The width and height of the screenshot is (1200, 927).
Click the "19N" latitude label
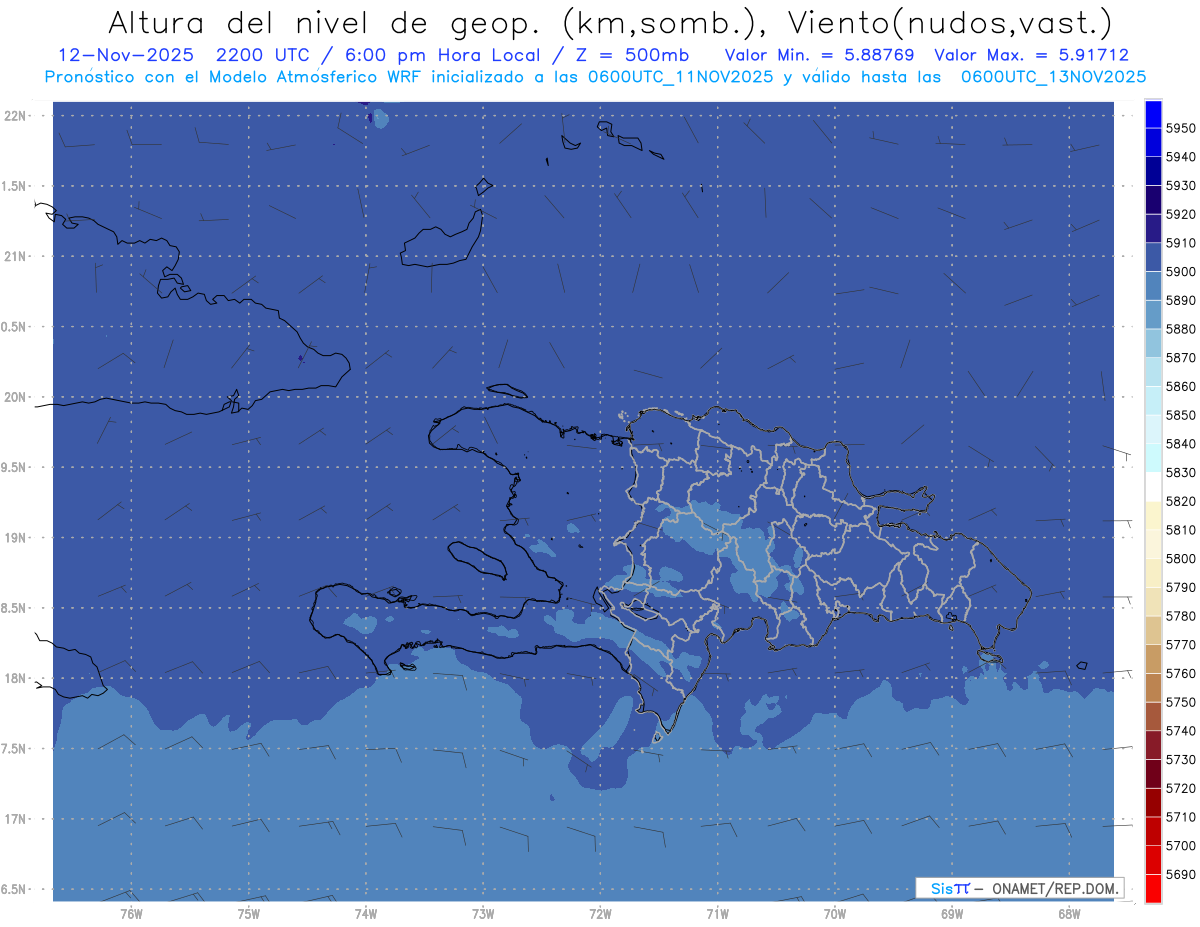14,537
